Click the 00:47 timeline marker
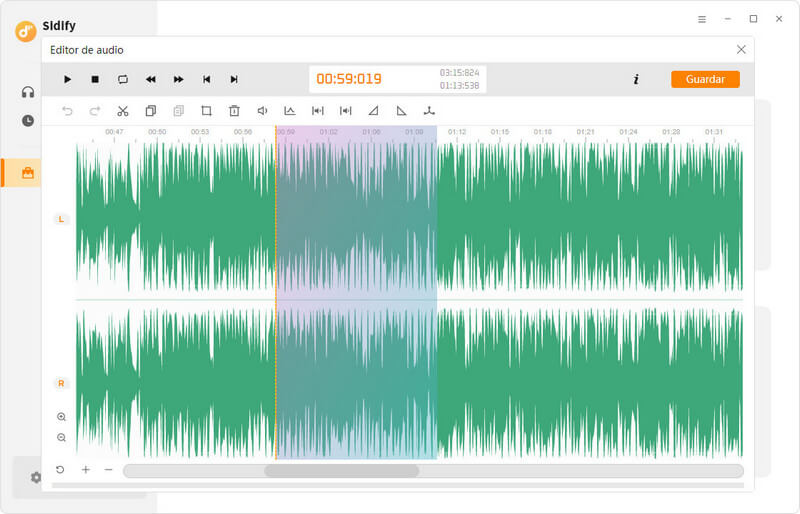The image size is (800, 514). pos(114,132)
